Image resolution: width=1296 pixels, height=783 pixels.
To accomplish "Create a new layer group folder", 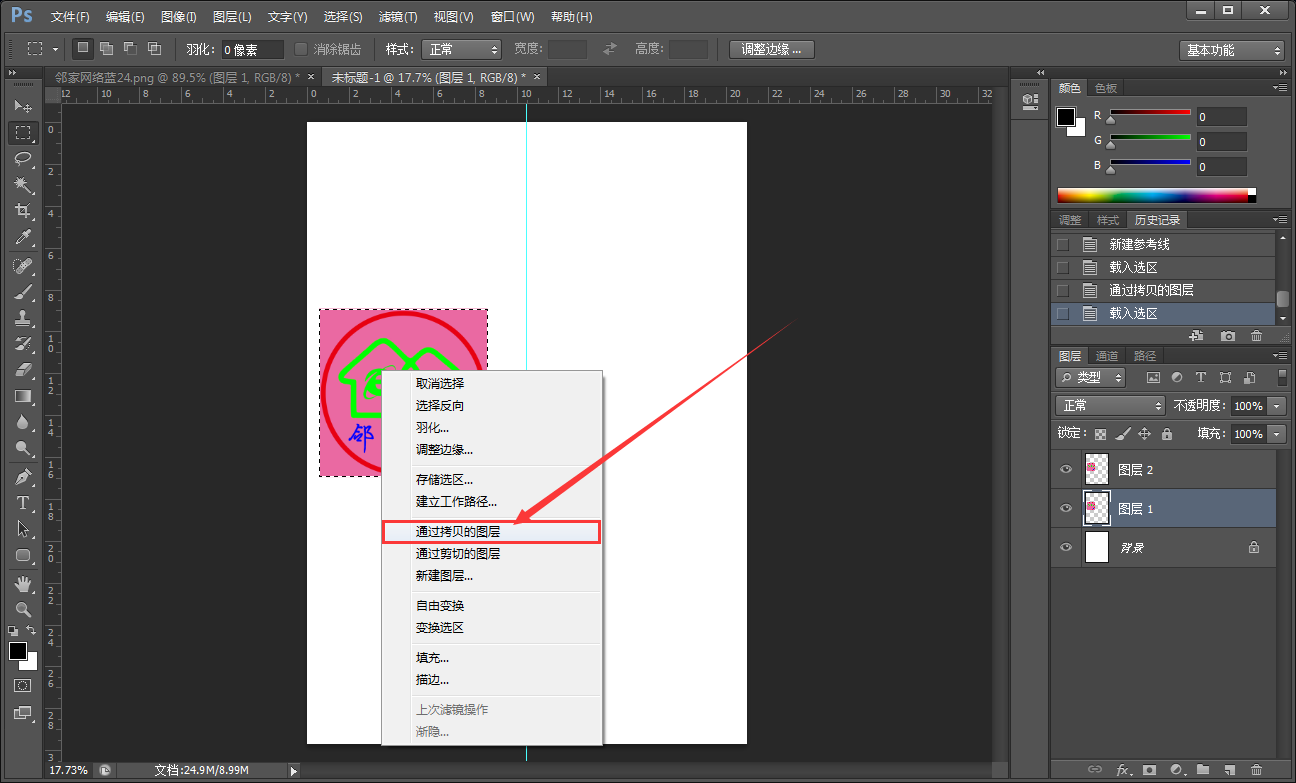I will point(1203,770).
